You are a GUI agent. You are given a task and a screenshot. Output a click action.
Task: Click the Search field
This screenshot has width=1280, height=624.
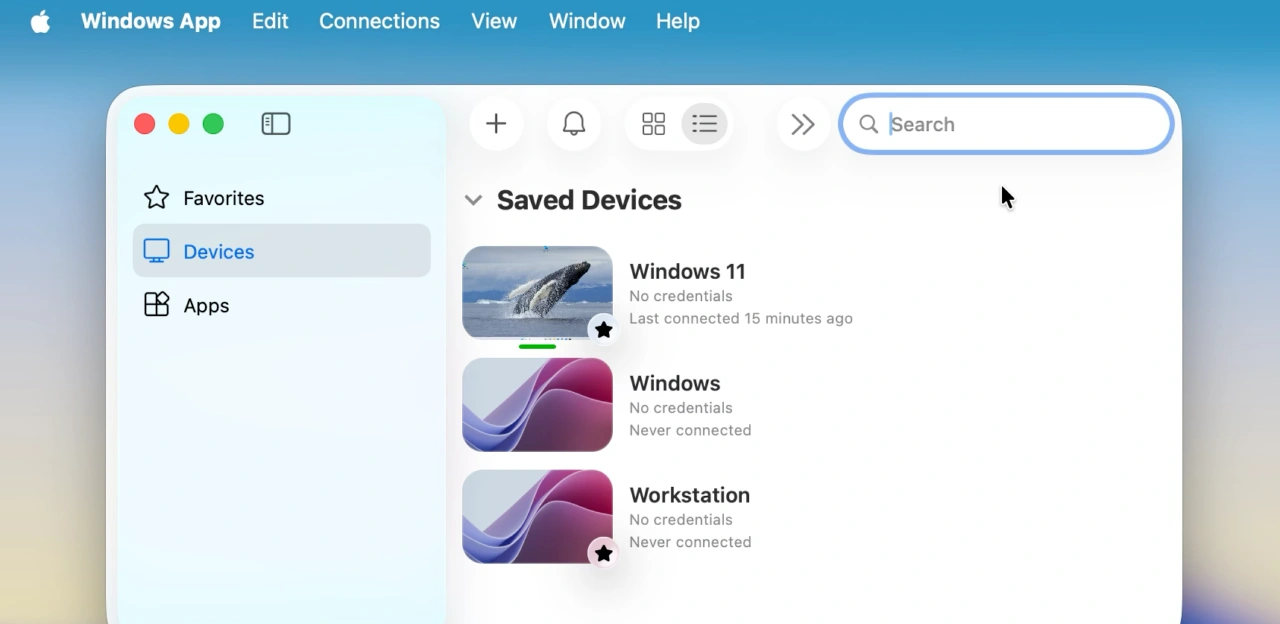[x=1006, y=124]
